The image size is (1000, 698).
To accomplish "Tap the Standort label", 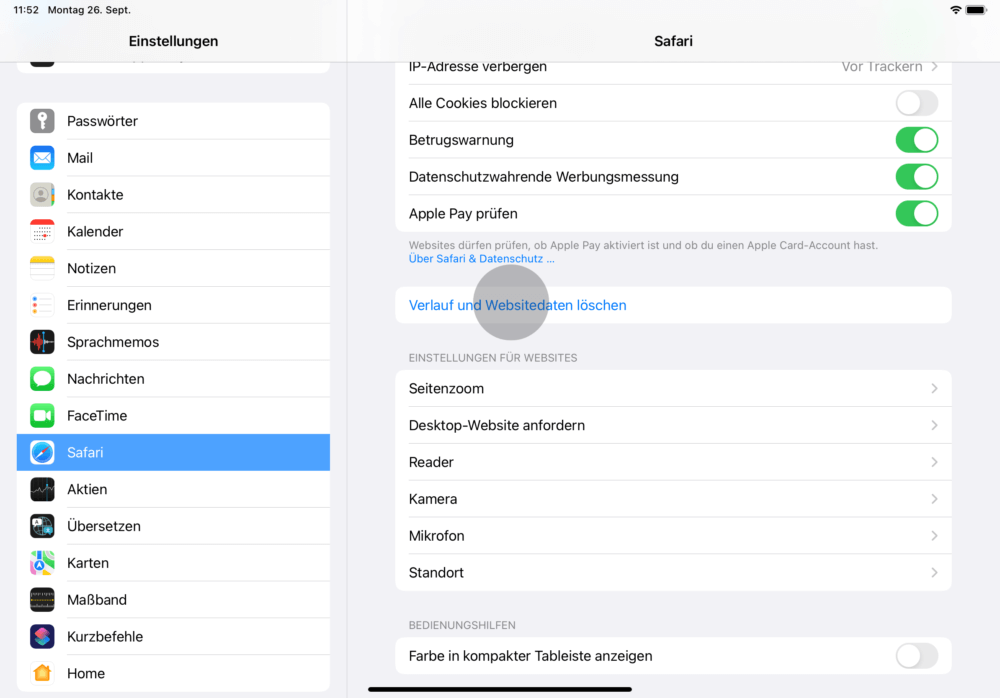I will [x=436, y=573].
